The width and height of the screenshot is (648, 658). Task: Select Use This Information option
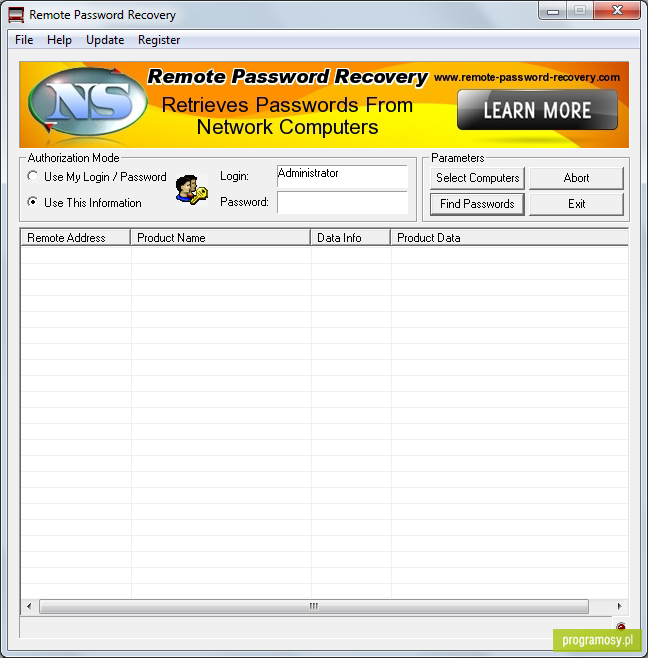pos(84,203)
